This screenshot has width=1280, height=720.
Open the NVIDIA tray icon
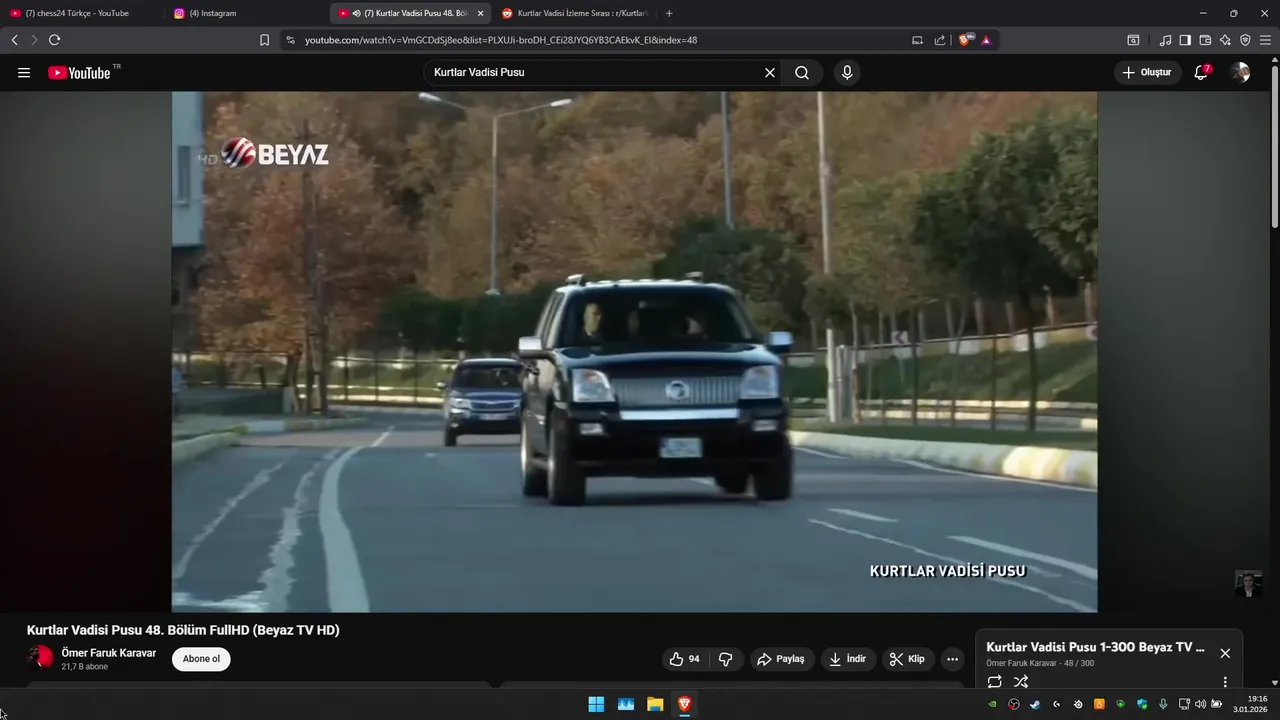[992, 704]
